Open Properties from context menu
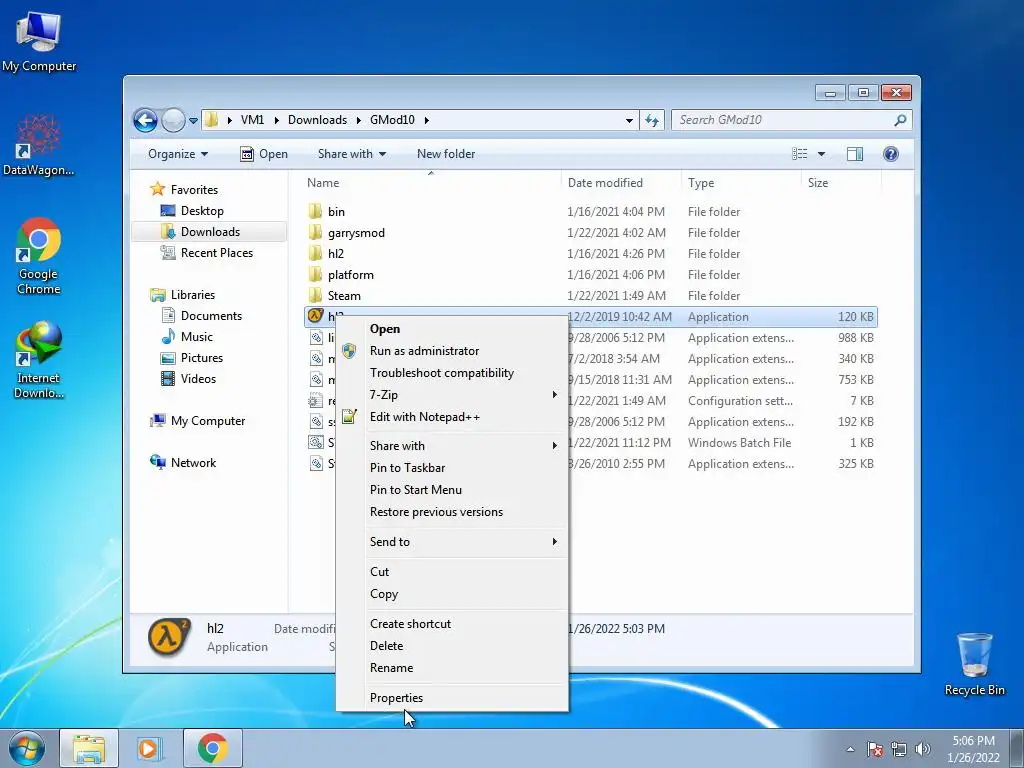This screenshot has height=768, width=1024. tap(452, 697)
